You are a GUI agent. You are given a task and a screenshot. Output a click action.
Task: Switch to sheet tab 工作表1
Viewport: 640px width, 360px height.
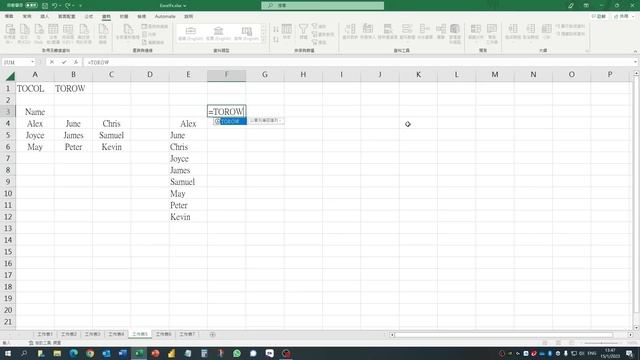(45, 334)
